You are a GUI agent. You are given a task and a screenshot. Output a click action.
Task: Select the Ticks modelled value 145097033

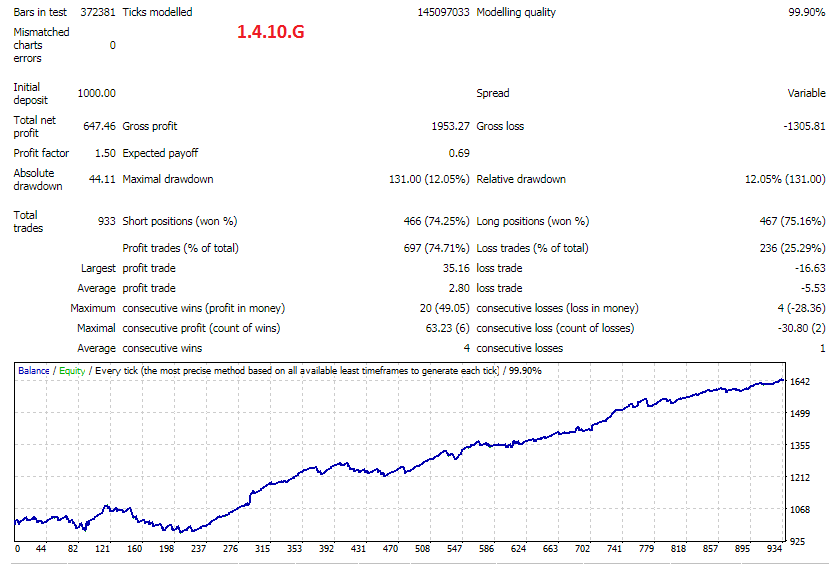pyautogui.click(x=444, y=12)
